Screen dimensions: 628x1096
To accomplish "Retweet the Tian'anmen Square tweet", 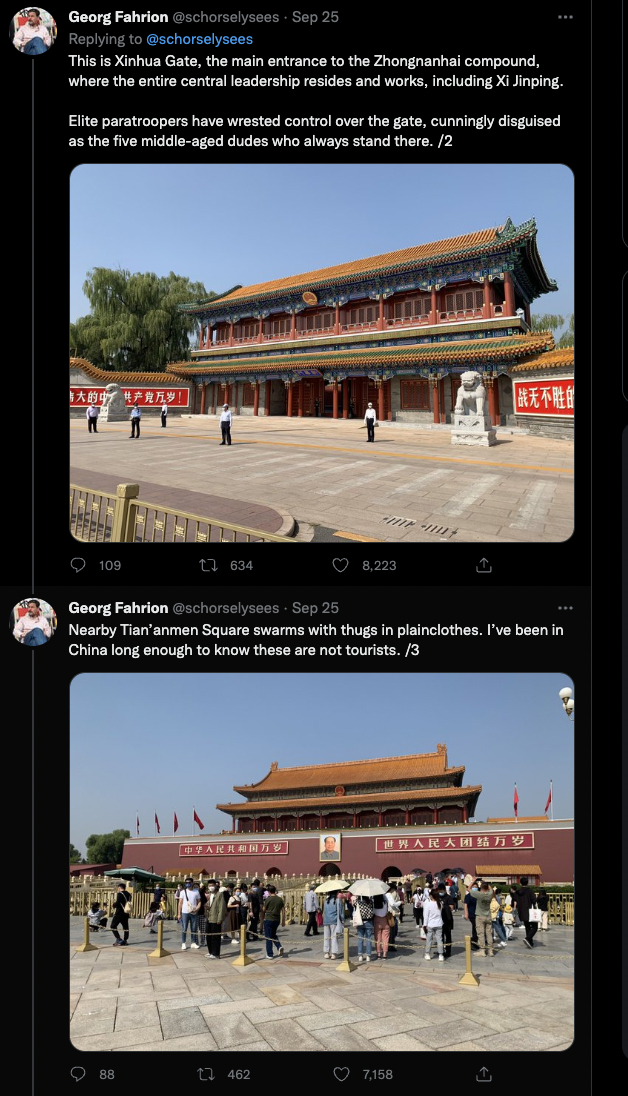I will (205, 1074).
